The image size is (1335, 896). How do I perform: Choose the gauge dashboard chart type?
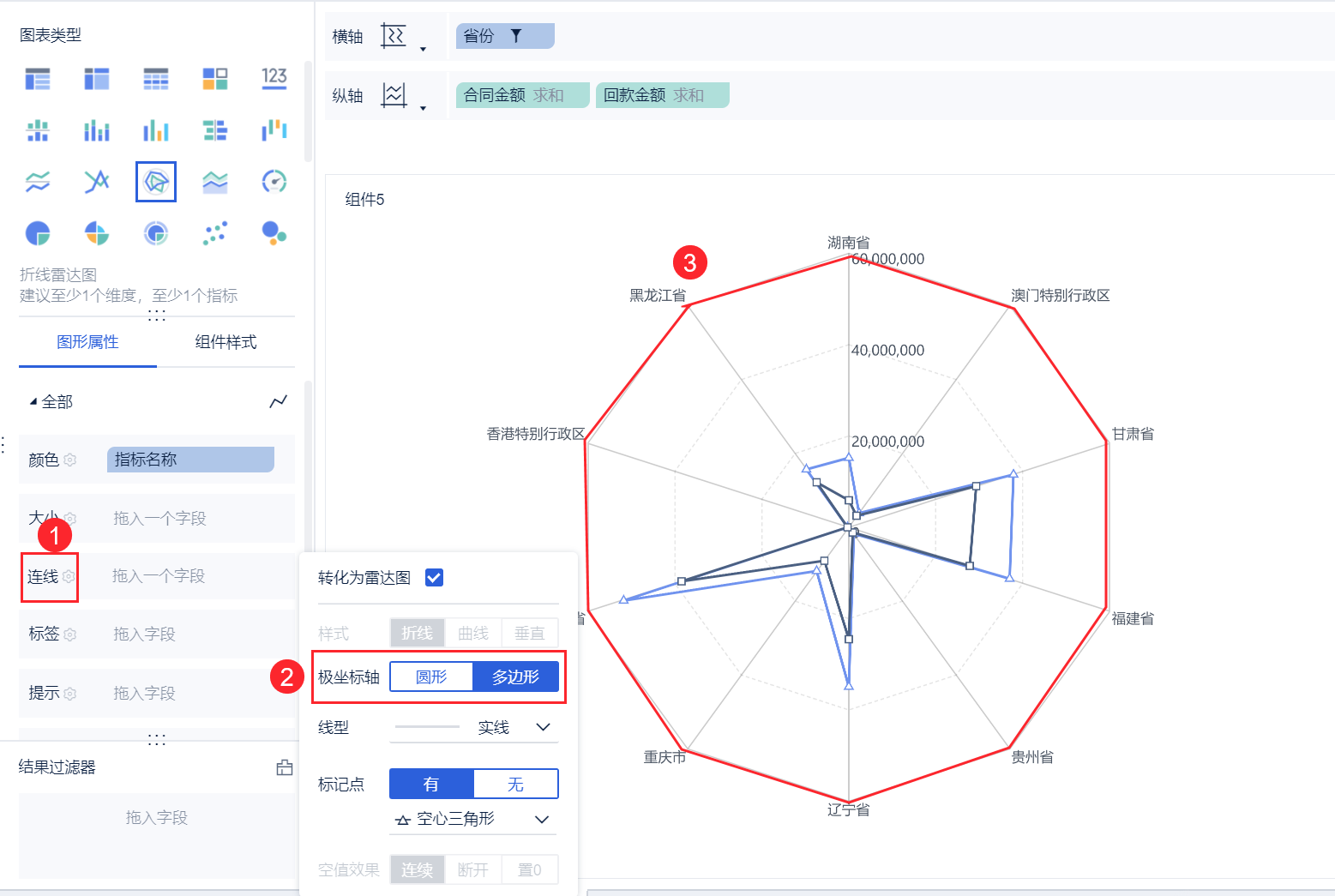click(x=274, y=182)
